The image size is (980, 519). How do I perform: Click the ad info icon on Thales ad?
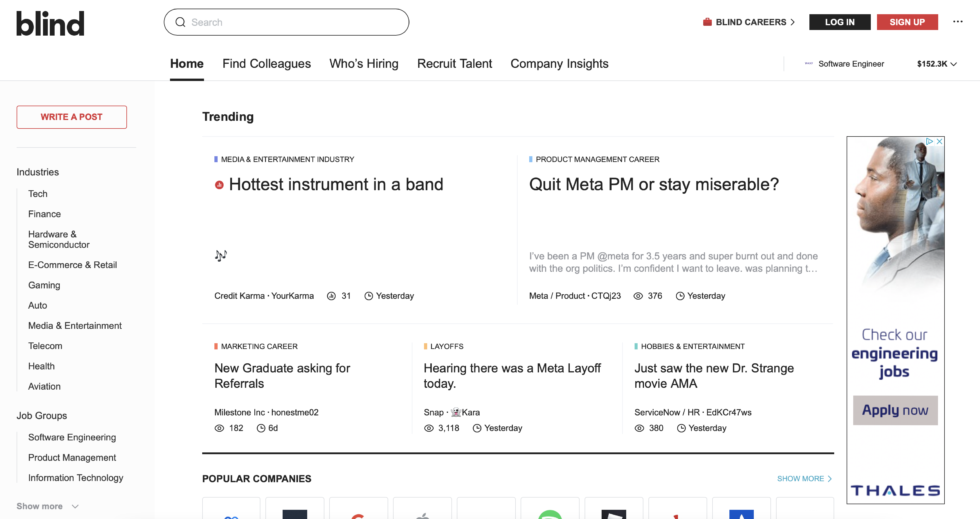[929, 142]
